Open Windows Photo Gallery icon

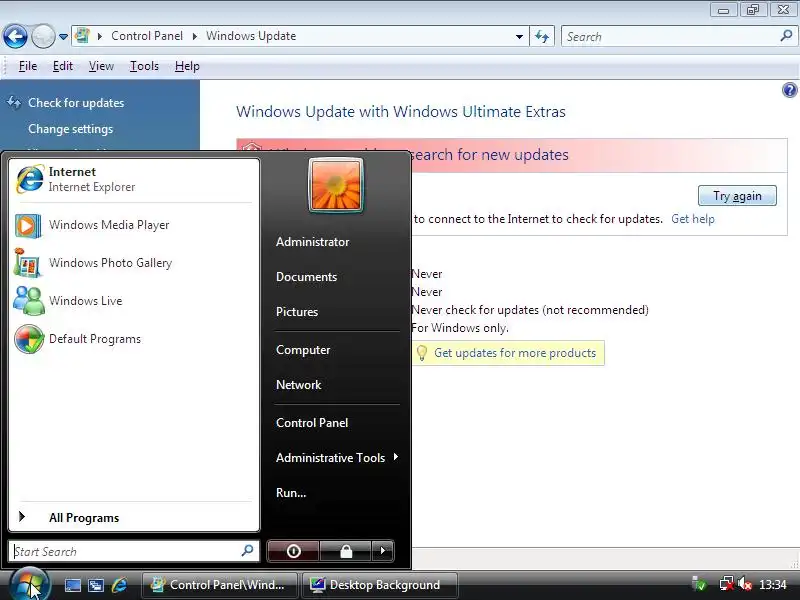pos(28,263)
